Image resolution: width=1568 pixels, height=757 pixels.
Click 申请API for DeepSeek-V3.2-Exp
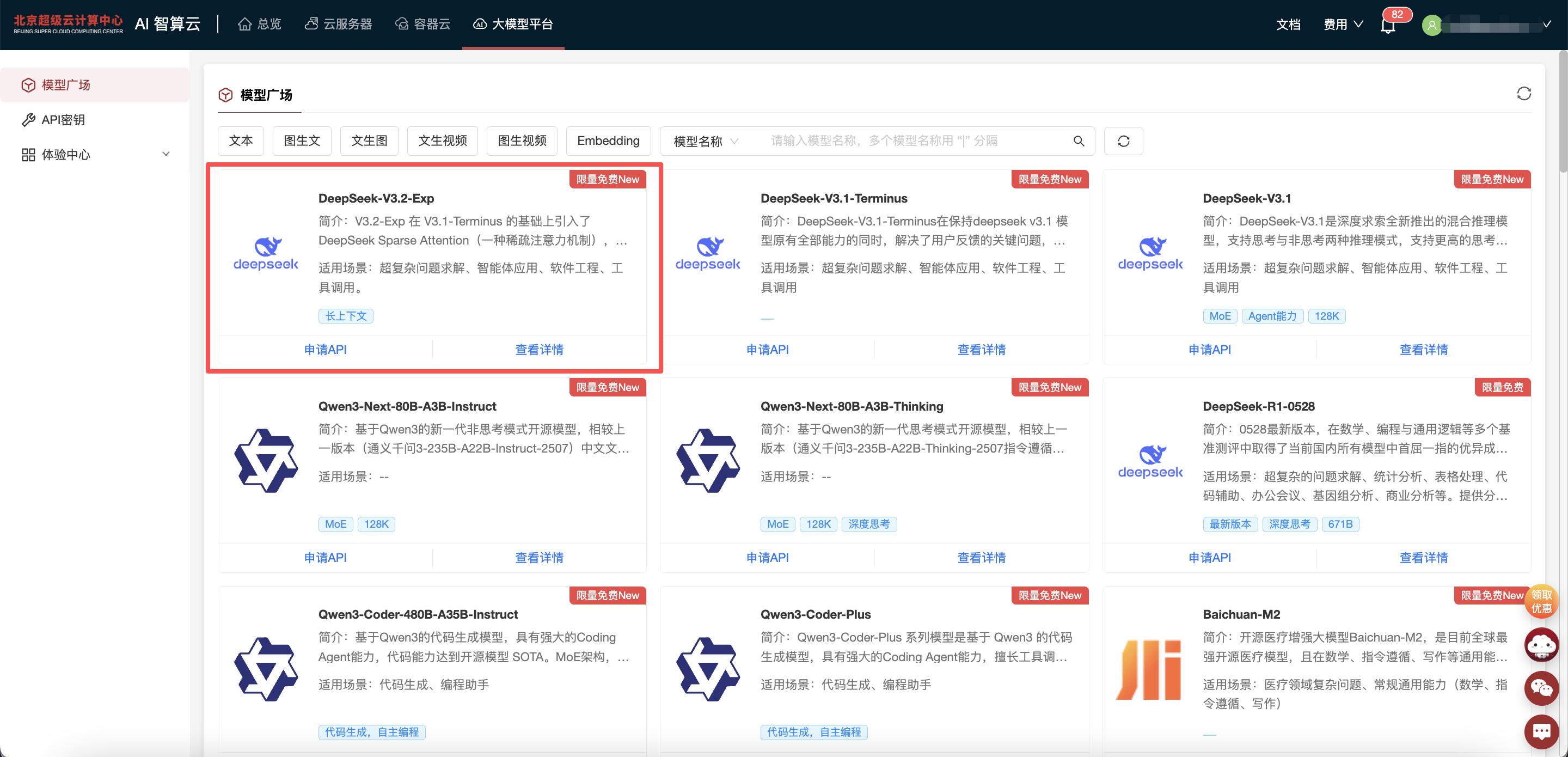[x=325, y=349]
